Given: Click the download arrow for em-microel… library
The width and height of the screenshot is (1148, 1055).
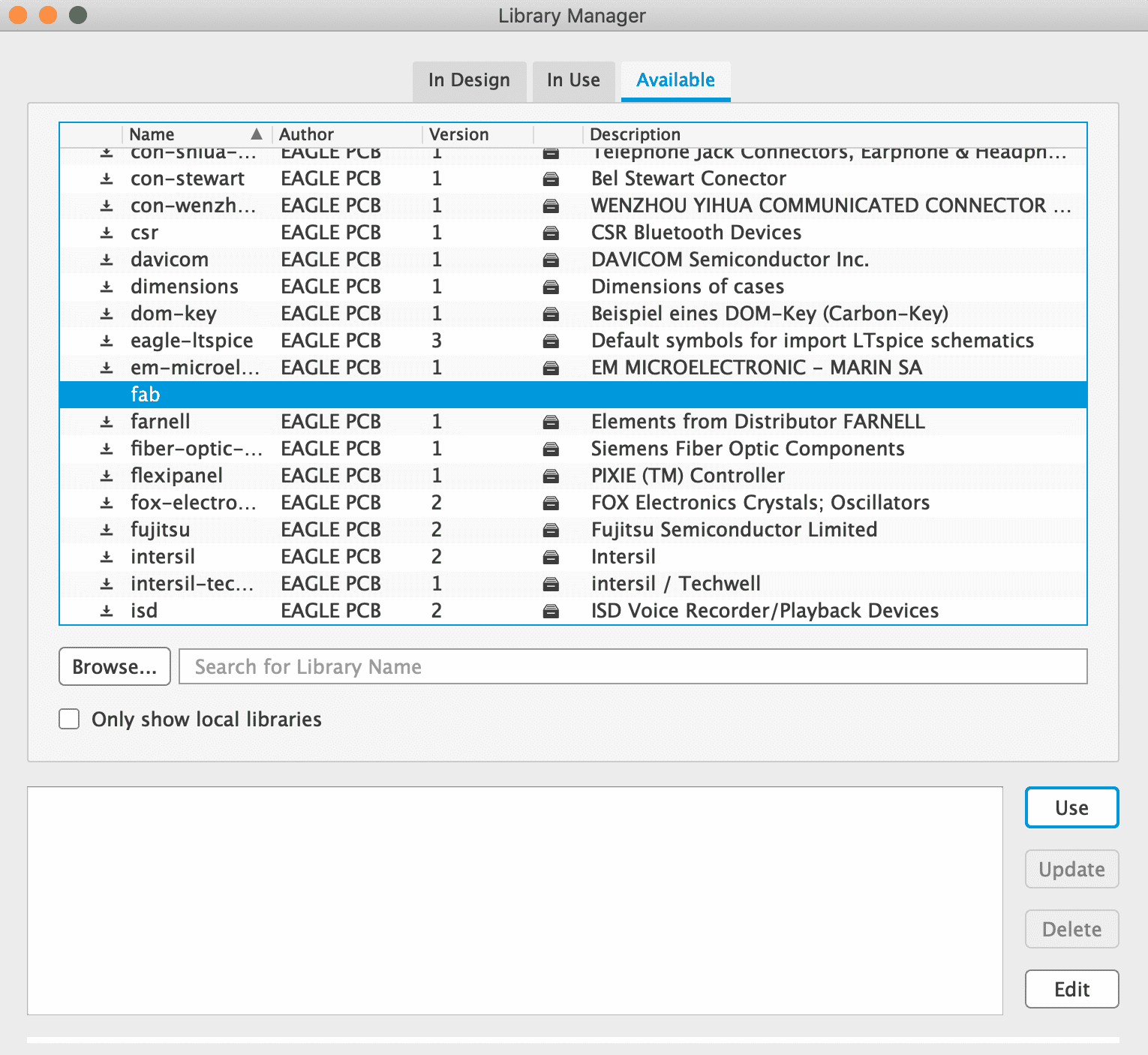Looking at the screenshot, I should [107, 368].
